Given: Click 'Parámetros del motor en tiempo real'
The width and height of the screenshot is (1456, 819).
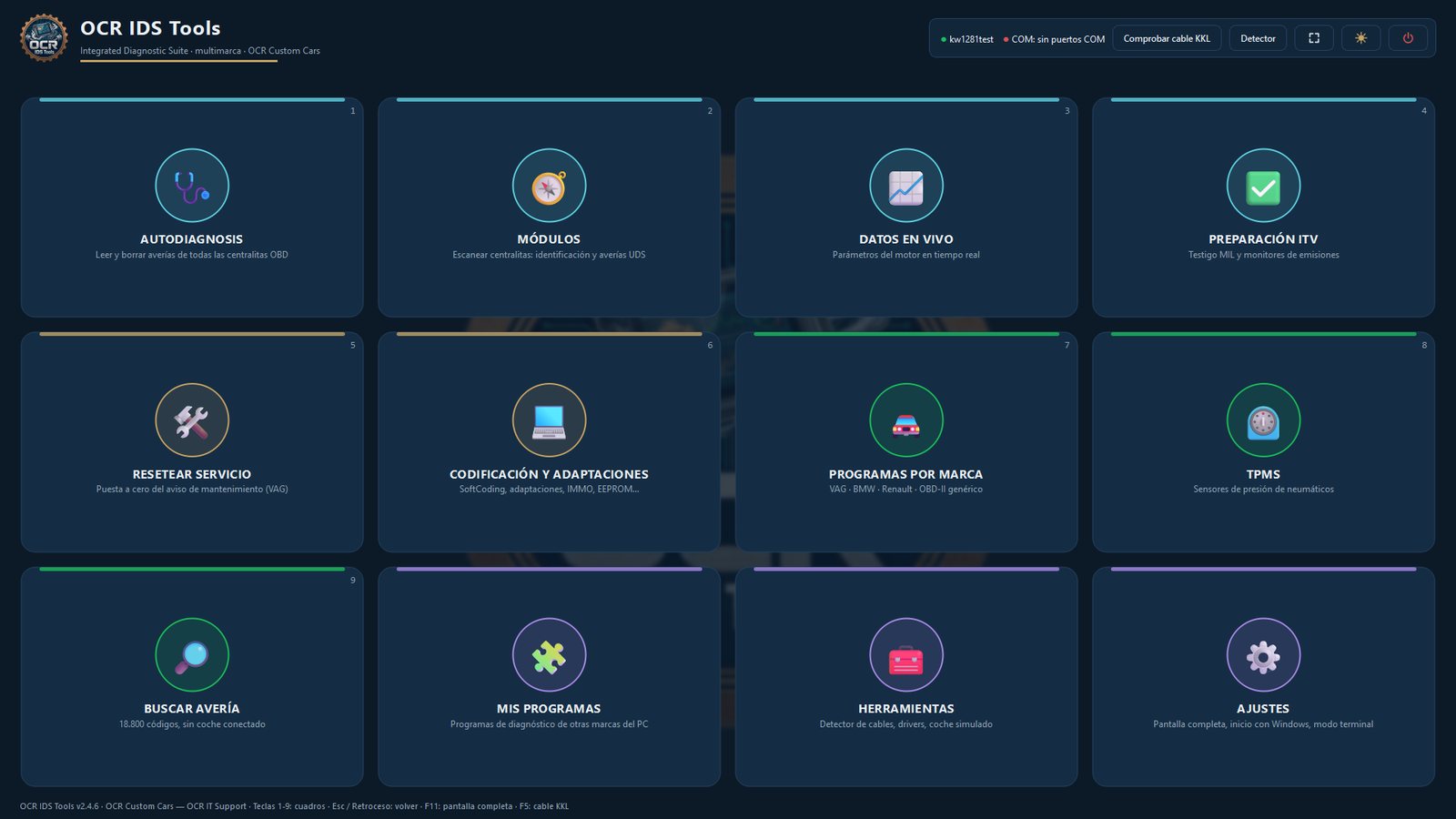Looking at the screenshot, I should click(906, 255).
